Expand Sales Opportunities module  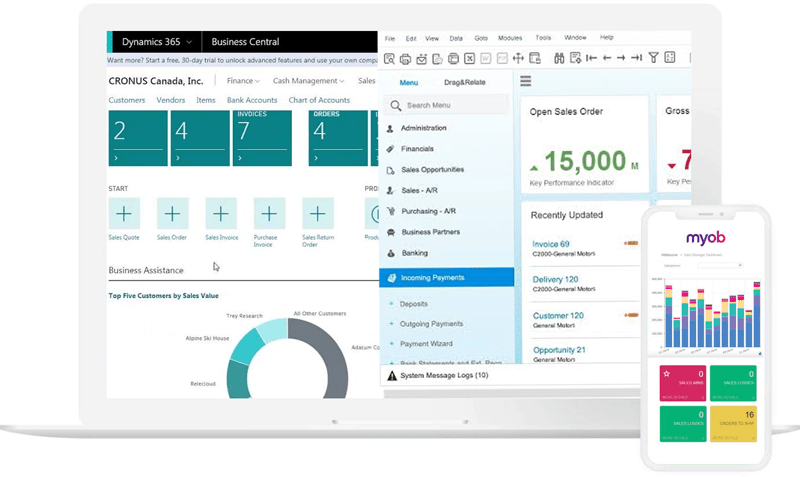point(432,170)
